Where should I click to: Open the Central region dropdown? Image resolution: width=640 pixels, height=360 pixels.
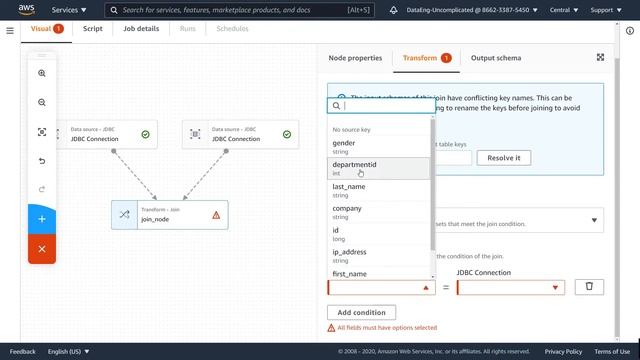click(x=564, y=10)
